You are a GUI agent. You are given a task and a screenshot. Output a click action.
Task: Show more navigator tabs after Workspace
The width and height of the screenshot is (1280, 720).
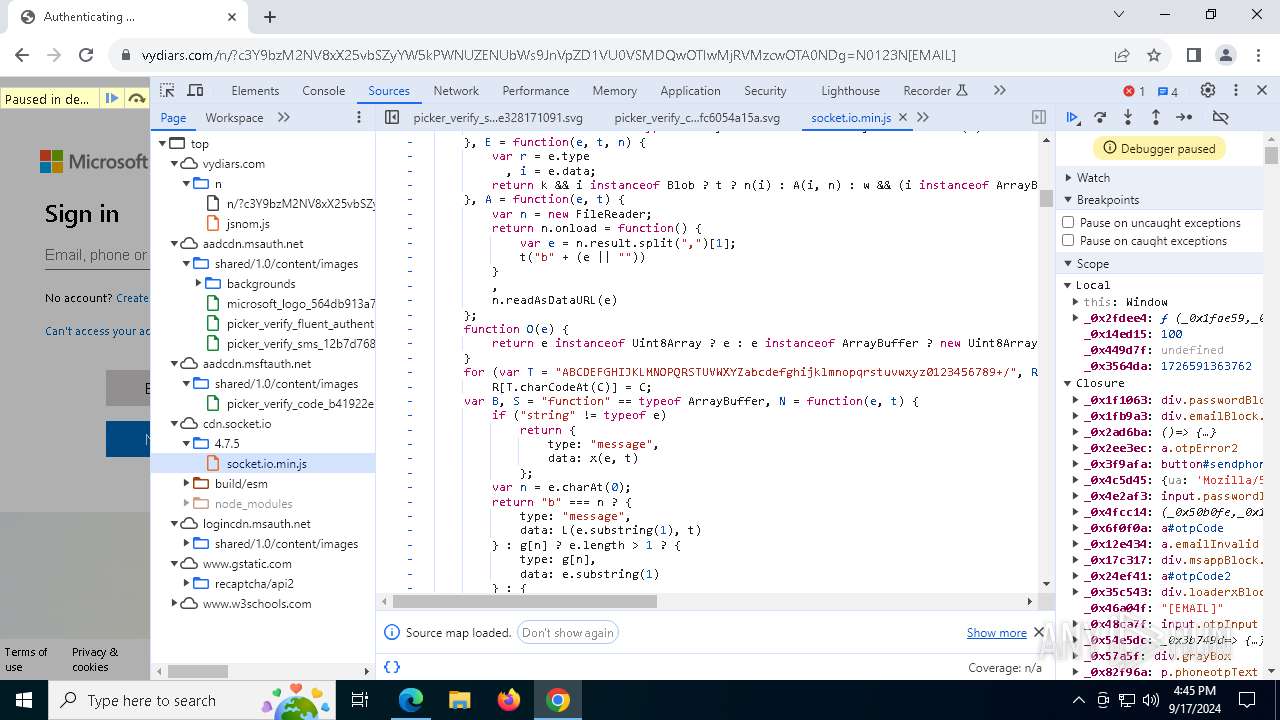284,117
